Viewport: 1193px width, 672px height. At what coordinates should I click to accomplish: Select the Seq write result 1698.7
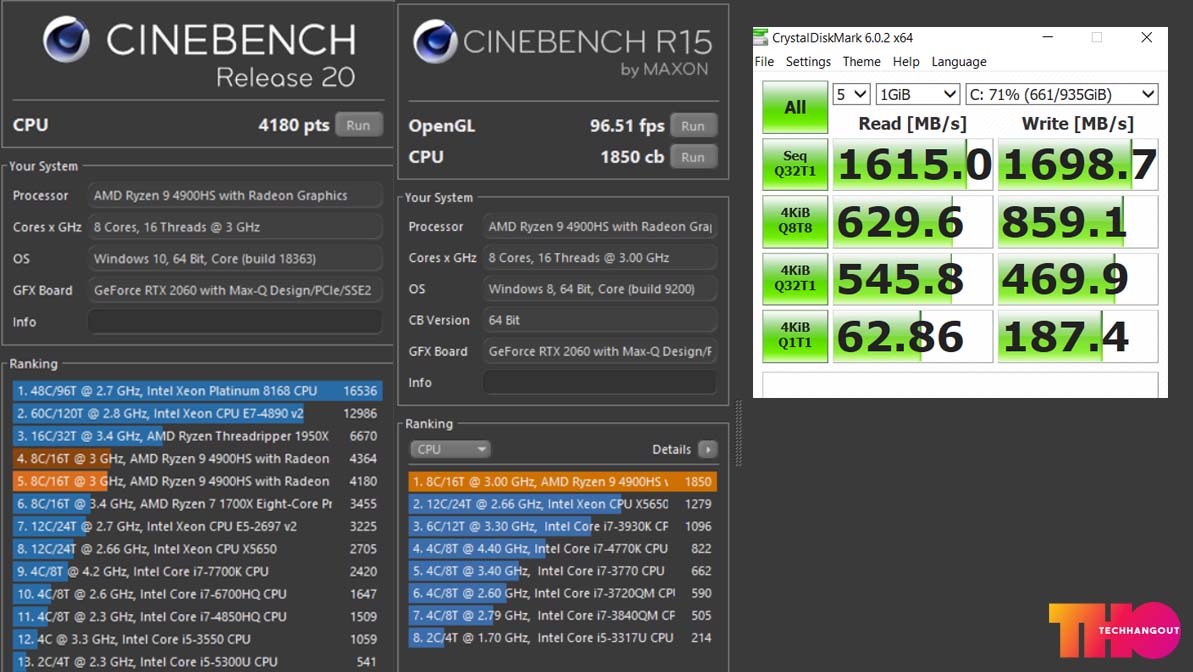[1078, 164]
